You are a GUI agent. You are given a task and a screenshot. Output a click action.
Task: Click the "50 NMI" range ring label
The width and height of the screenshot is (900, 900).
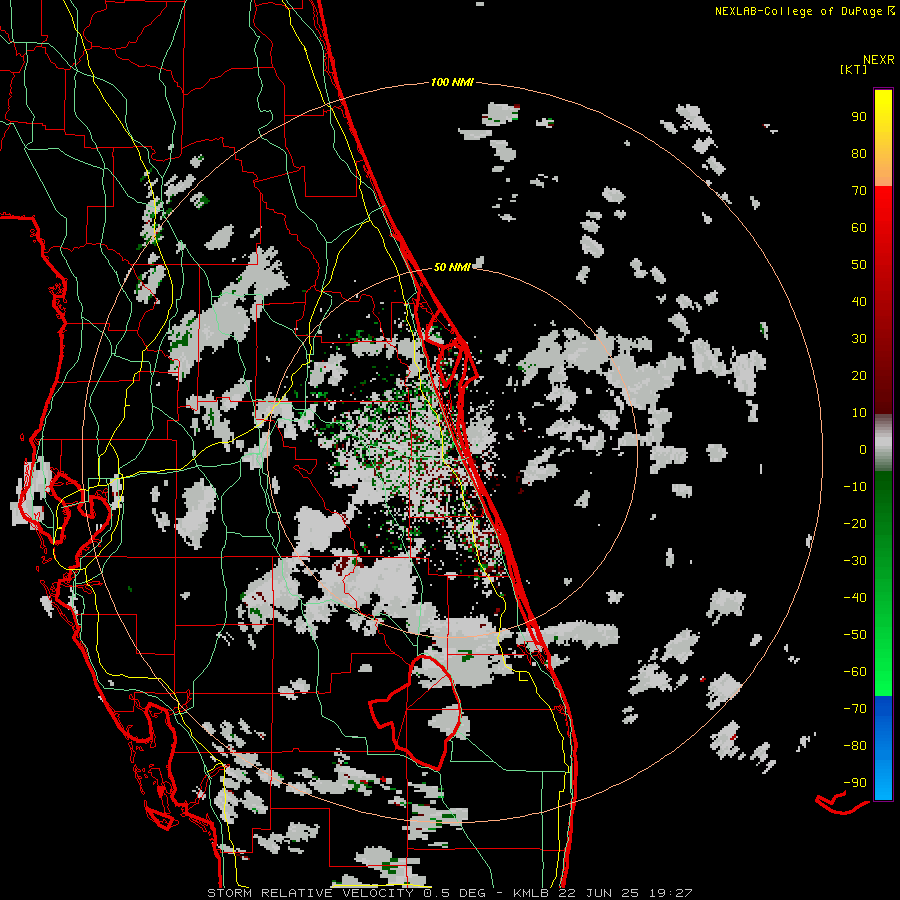coord(452,267)
